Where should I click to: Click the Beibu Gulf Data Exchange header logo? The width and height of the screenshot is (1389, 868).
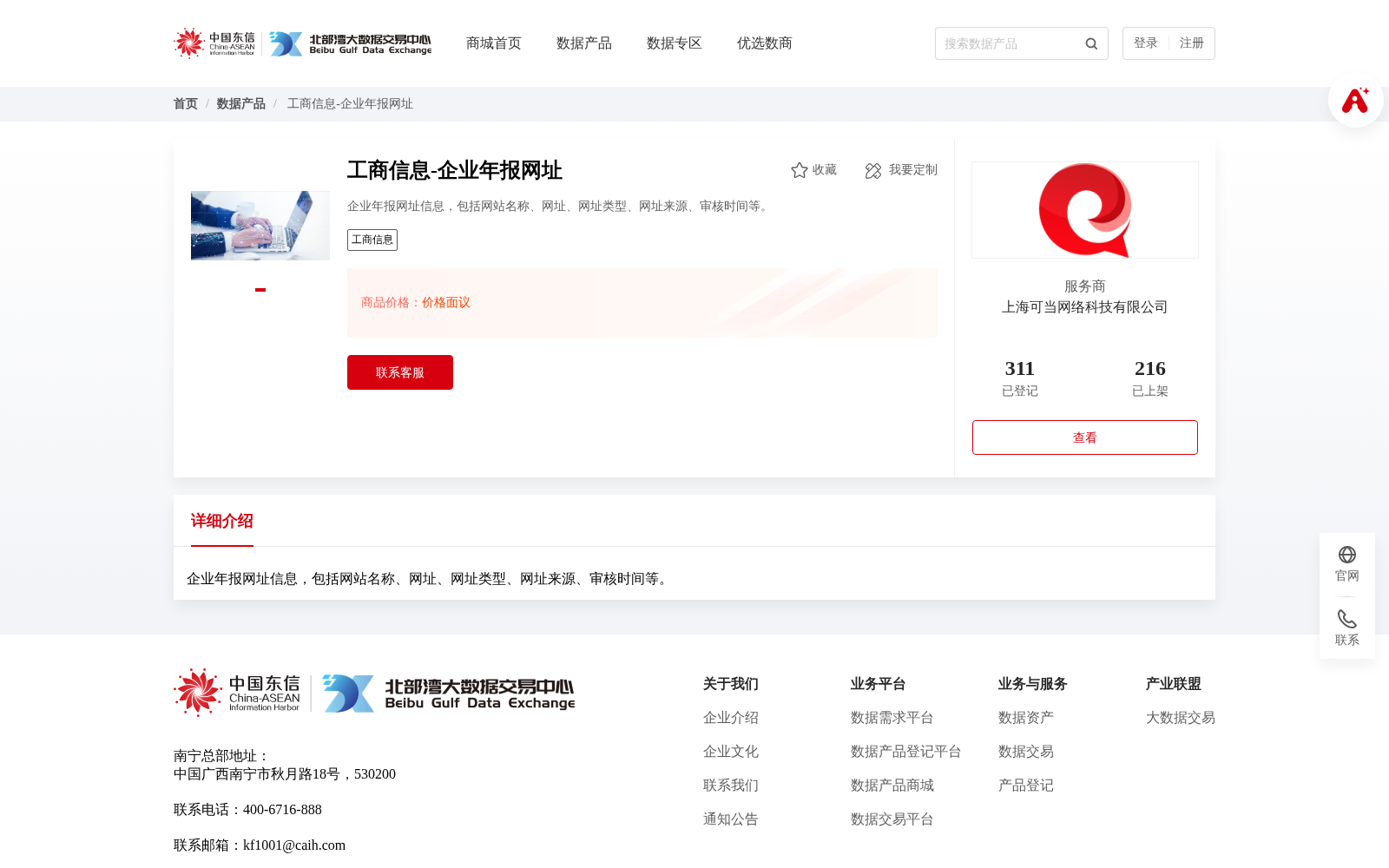click(x=350, y=43)
